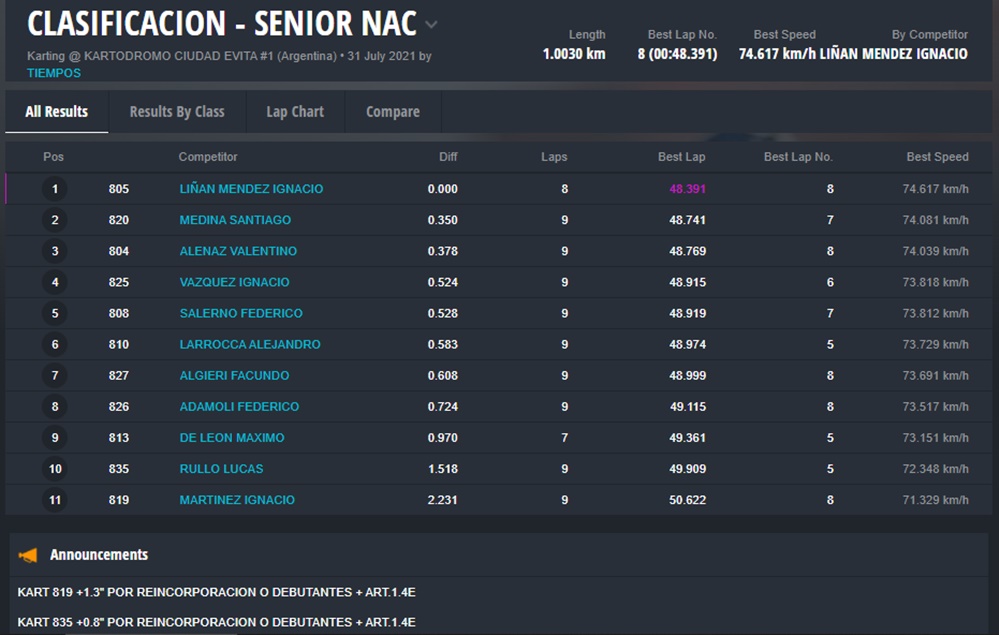The width and height of the screenshot is (999, 635).
Task: Click the position 1 circle badge
Action: [55, 189]
